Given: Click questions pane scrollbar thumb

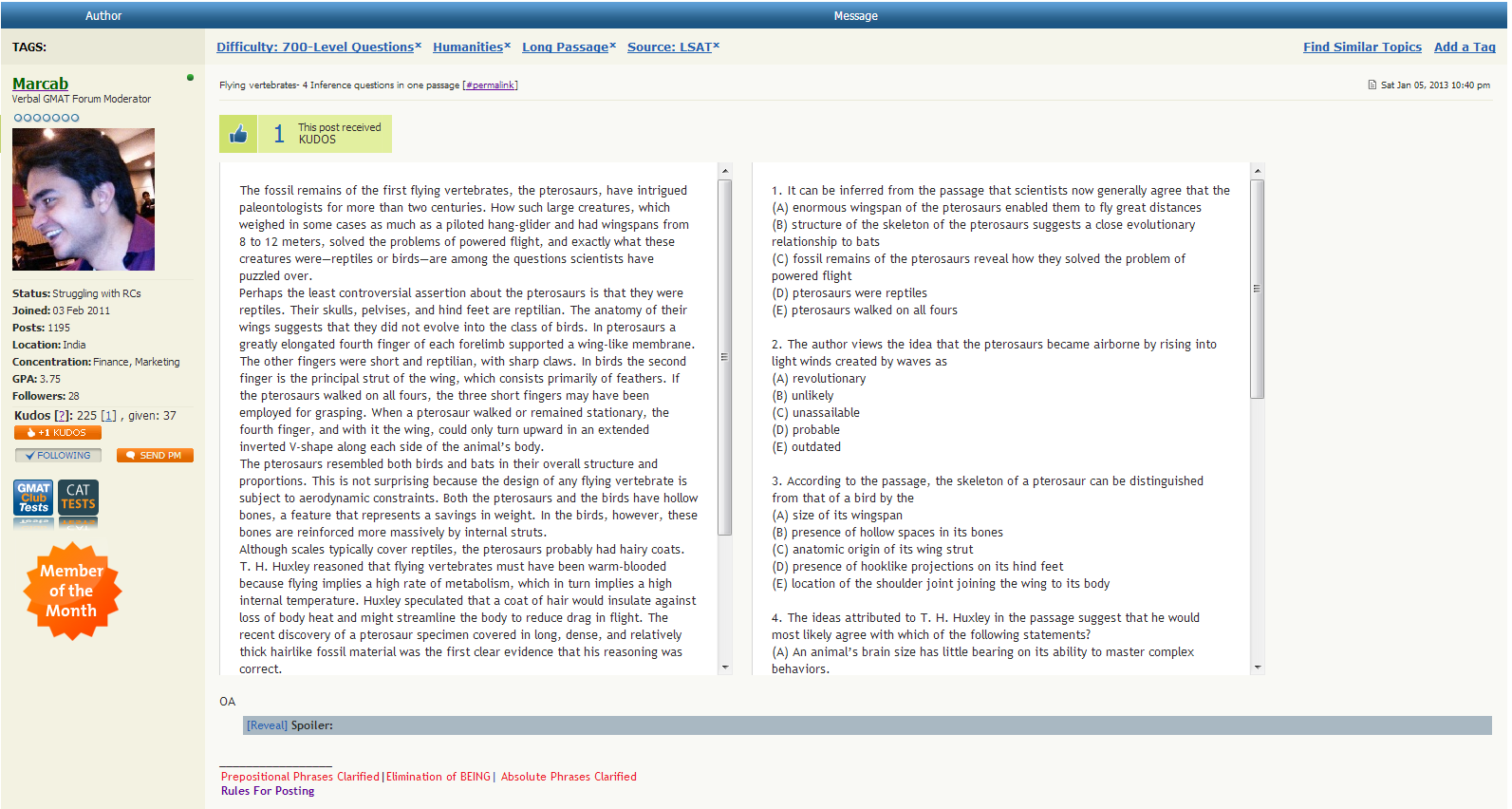Looking at the screenshot, I should click(1258, 289).
